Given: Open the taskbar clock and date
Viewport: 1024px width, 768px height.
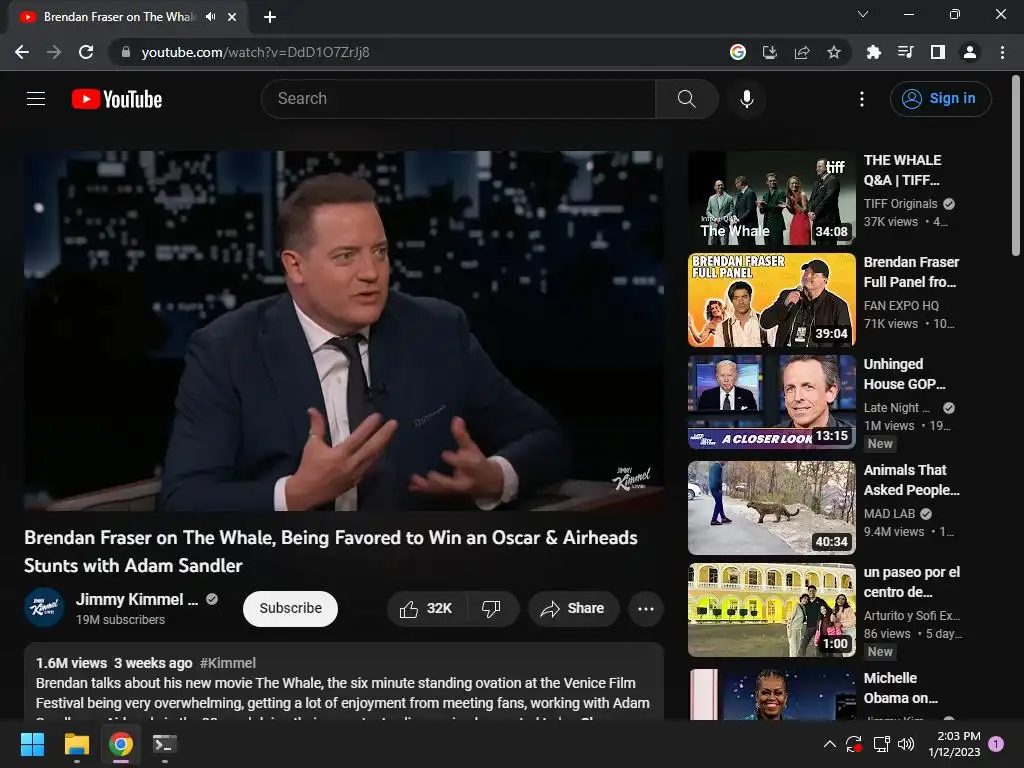Looking at the screenshot, I should (954, 744).
